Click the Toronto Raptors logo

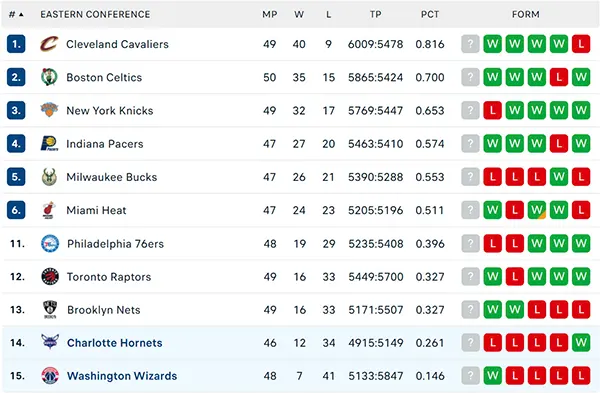point(50,276)
